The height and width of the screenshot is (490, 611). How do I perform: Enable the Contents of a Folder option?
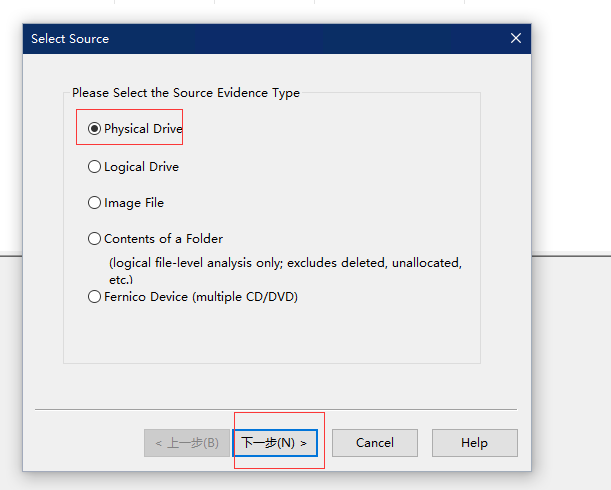pos(95,239)
